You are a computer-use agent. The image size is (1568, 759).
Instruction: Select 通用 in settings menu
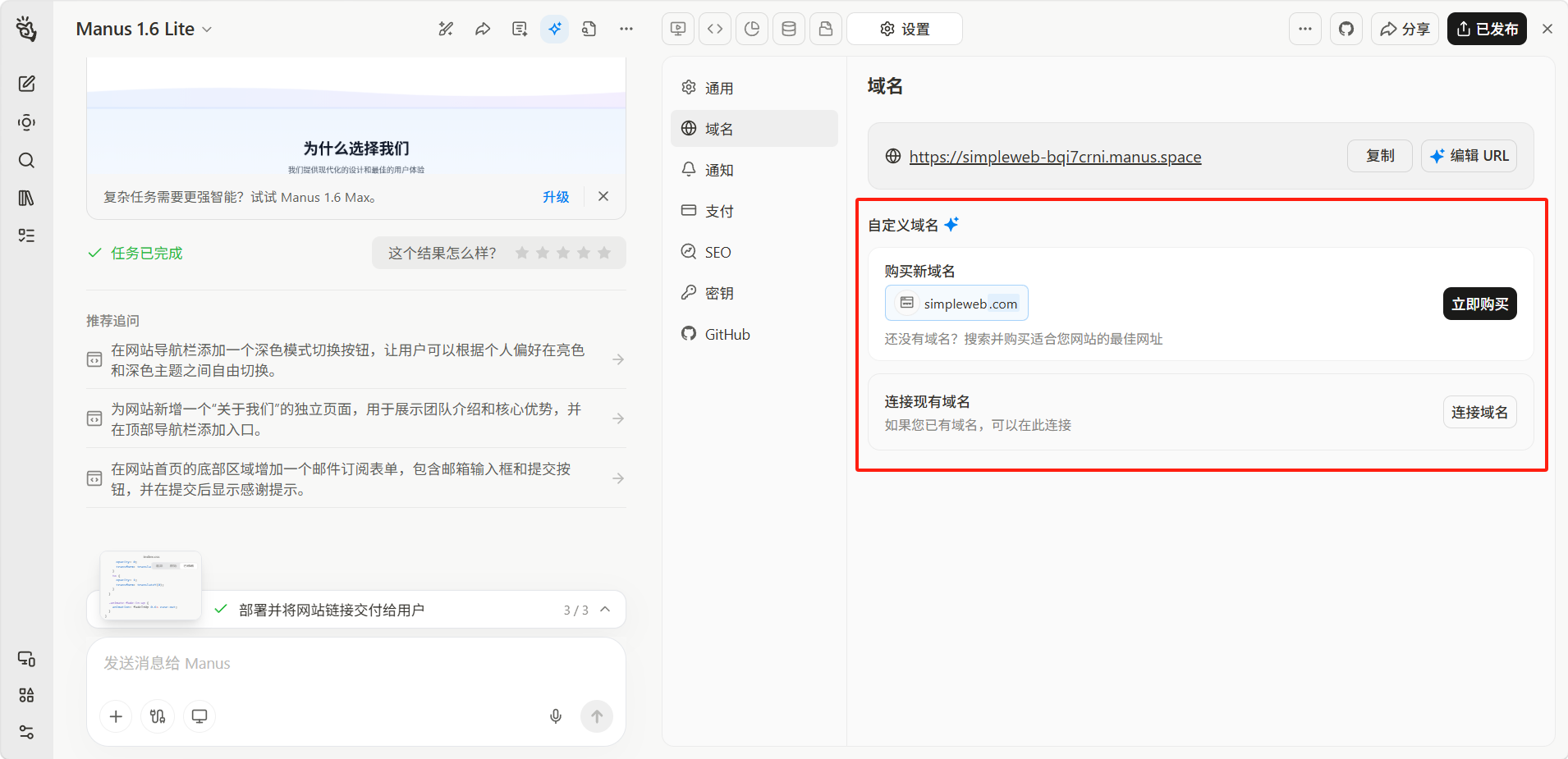pos(754,88)
